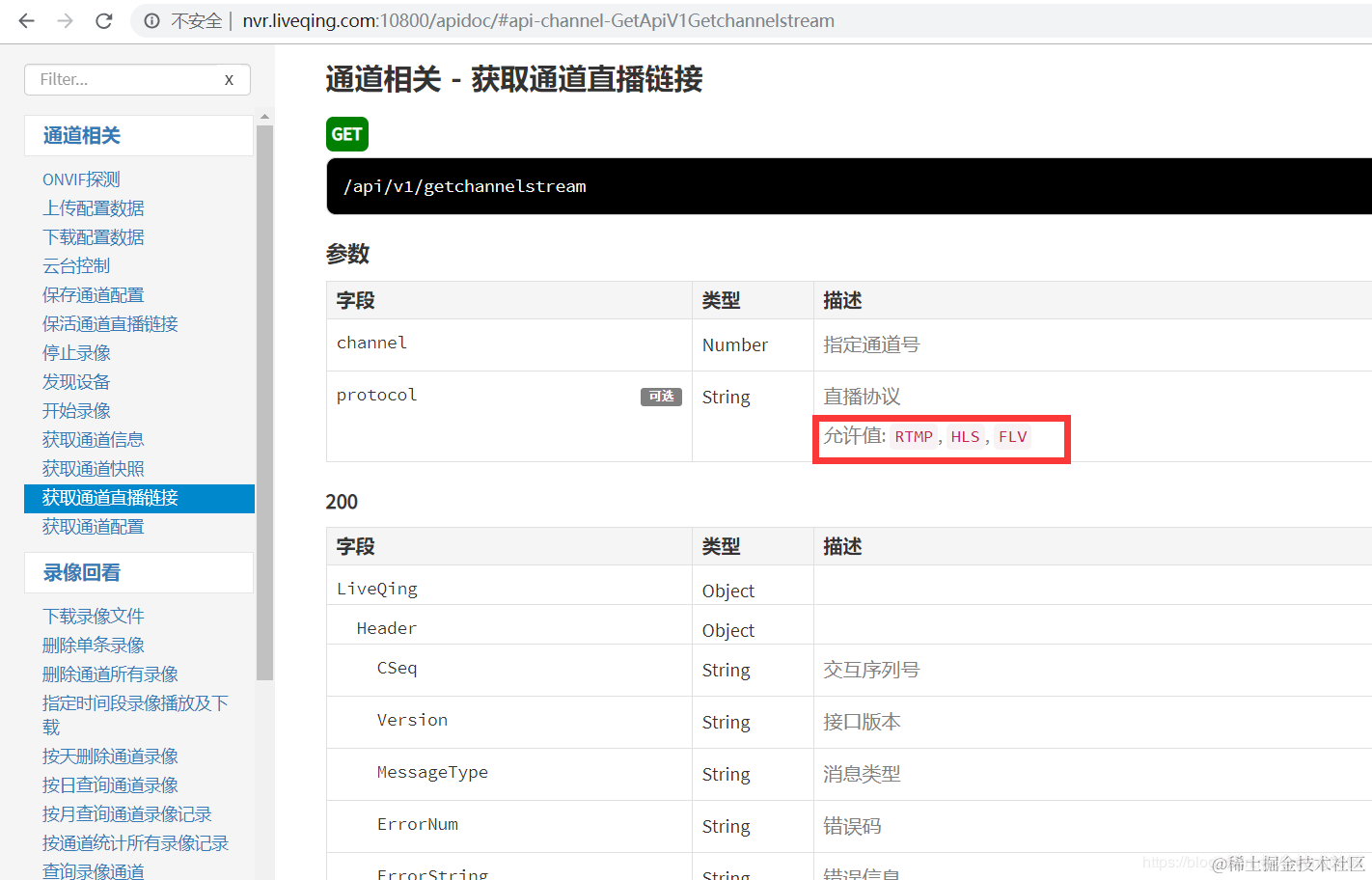Open the 开始录像 link

pyautogui.click(x=76, y=411)
